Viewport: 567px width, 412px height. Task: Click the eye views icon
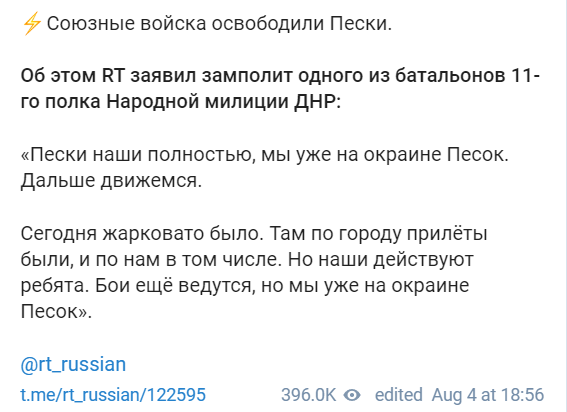point(352,395)
